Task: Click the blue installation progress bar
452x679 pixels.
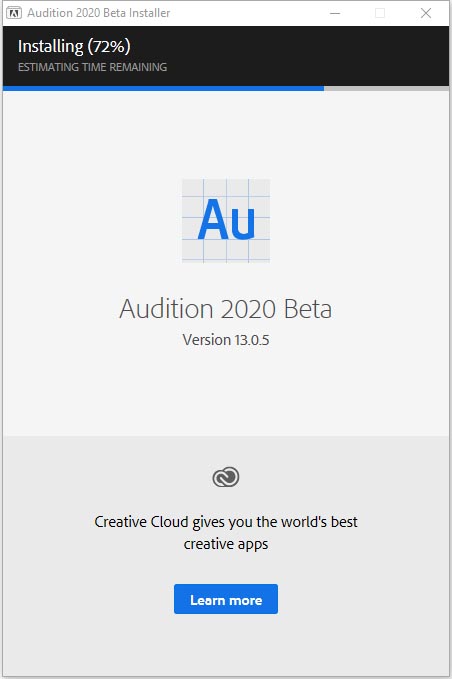Action: coord(163,88)
